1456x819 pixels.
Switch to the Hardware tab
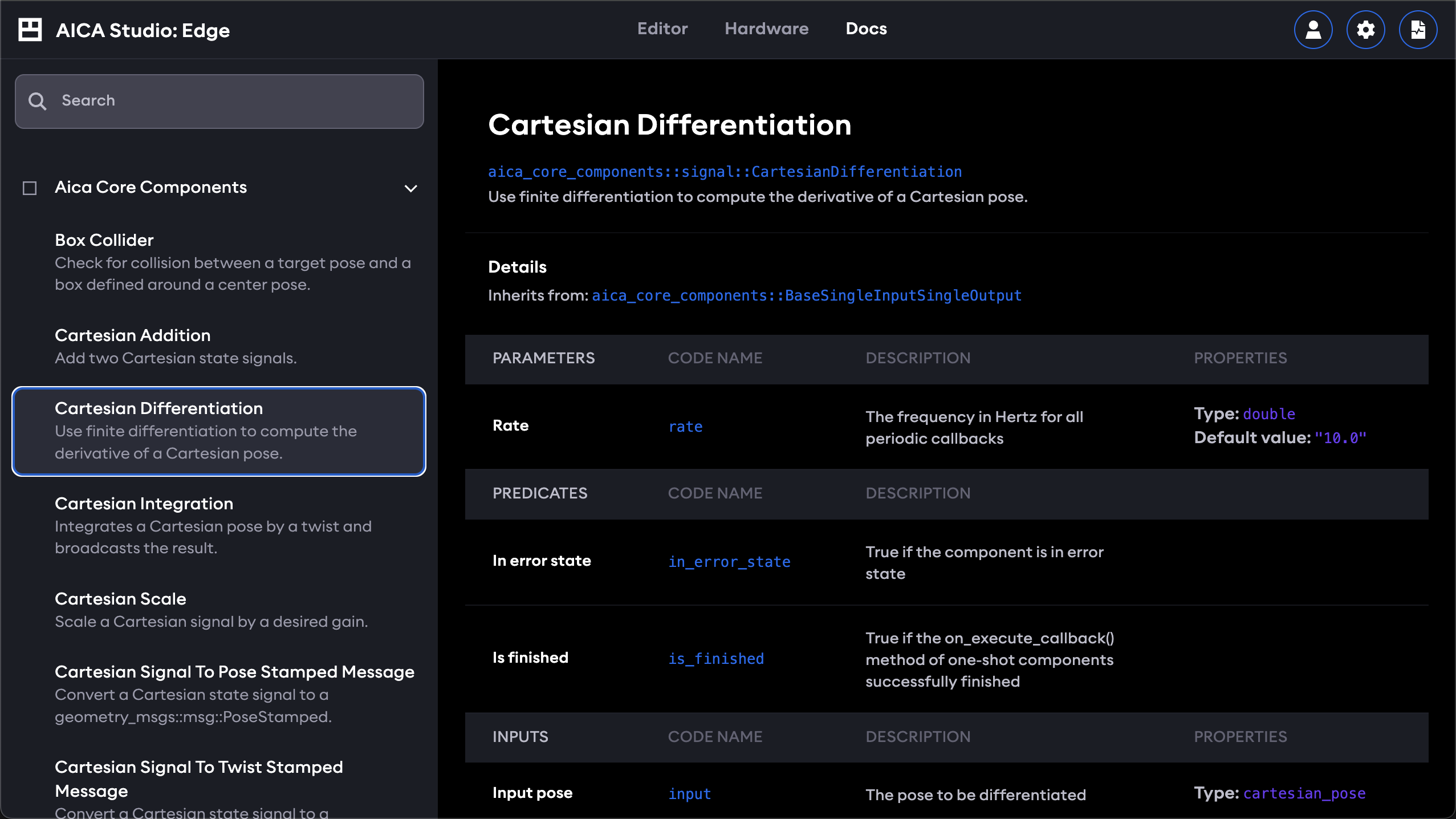click(x=767, y=29)
